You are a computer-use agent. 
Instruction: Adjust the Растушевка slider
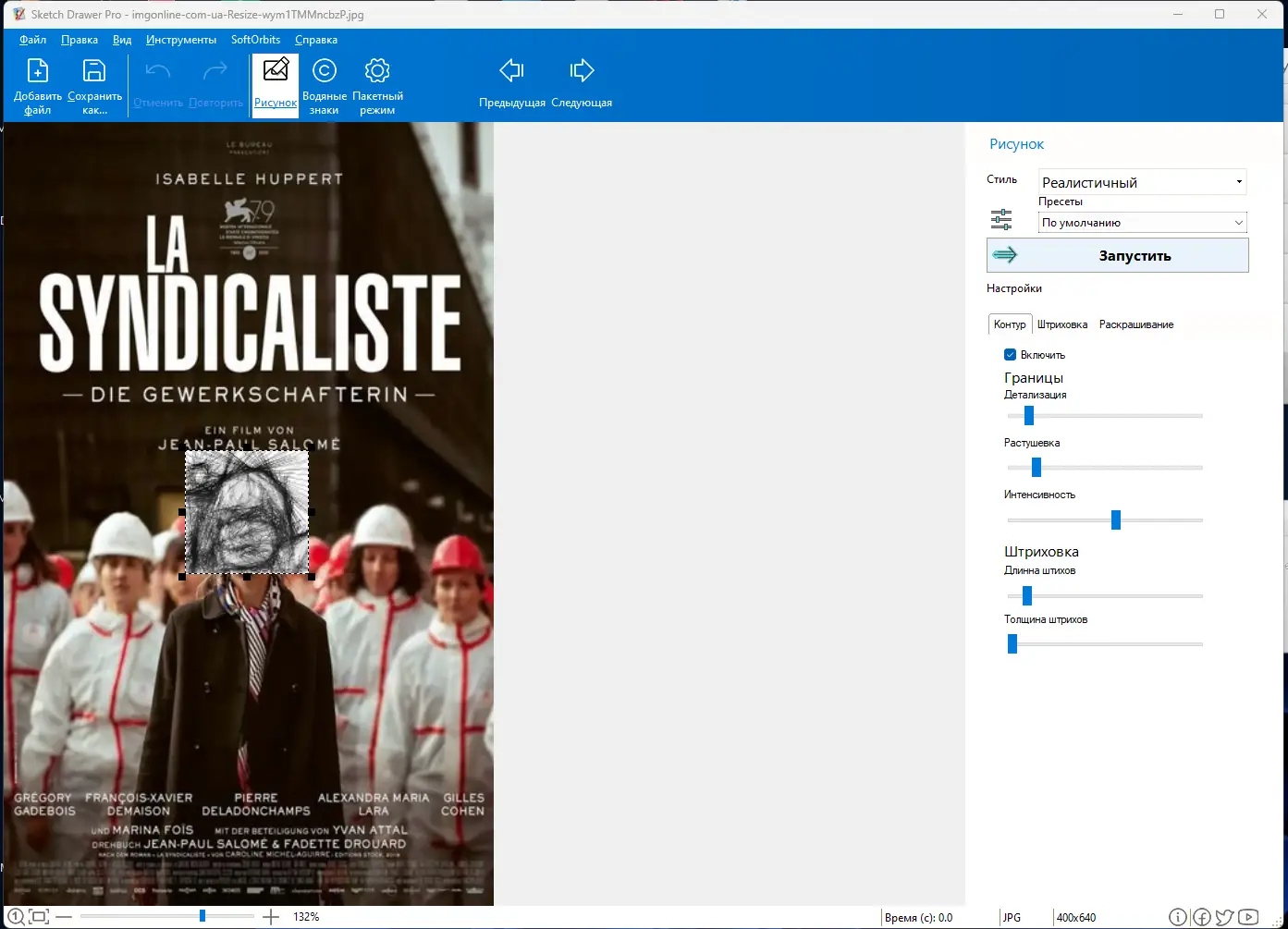(1037, 468)
